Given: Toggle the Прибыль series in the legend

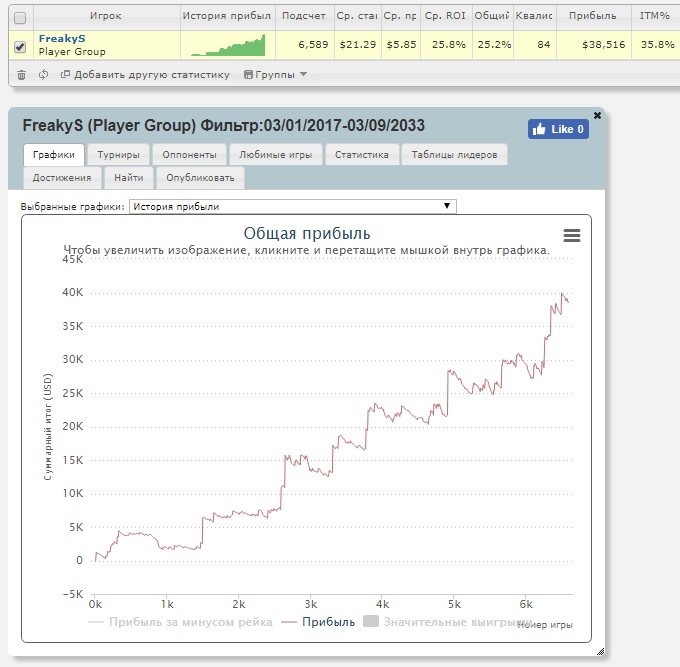Looking at the screenshot, I should [x=318, y=622].
